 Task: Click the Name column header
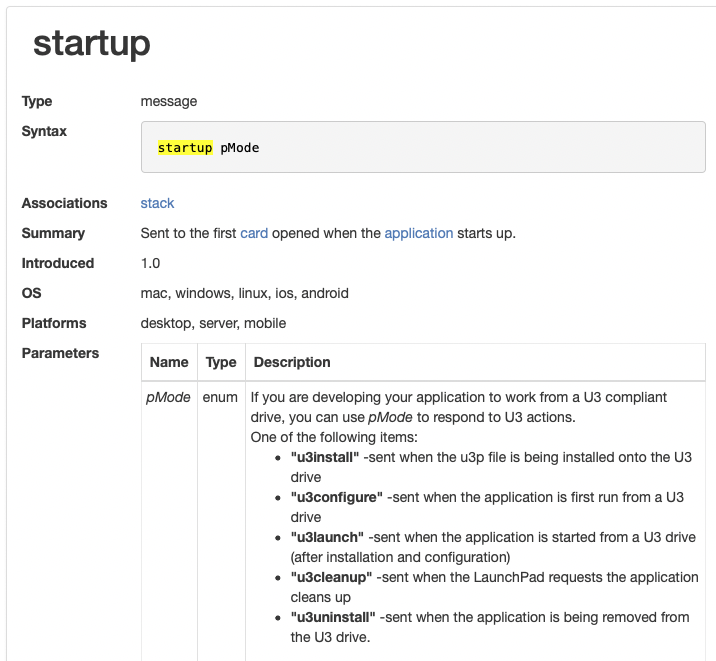(169, 362)
